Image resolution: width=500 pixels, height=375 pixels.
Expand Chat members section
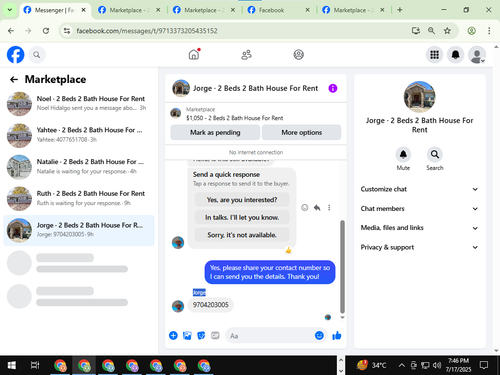coord(419,209)
